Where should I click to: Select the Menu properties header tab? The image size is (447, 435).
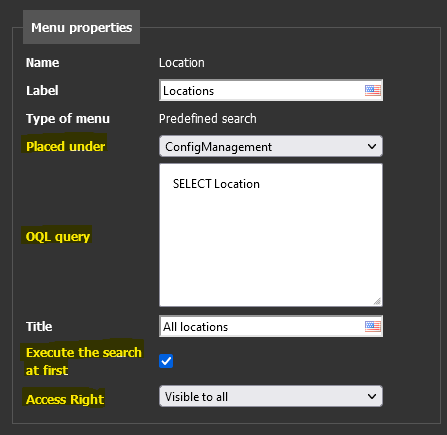click(x=81, y=27)
